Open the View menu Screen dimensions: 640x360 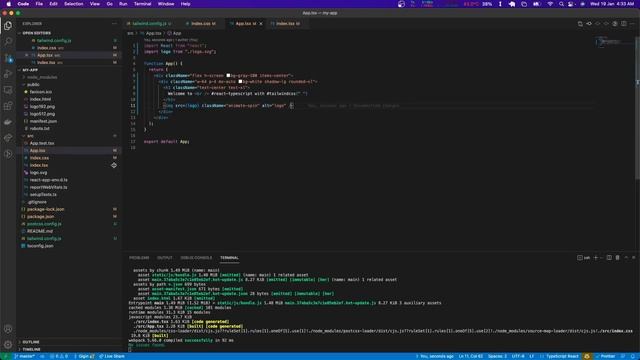pos(95,4)
